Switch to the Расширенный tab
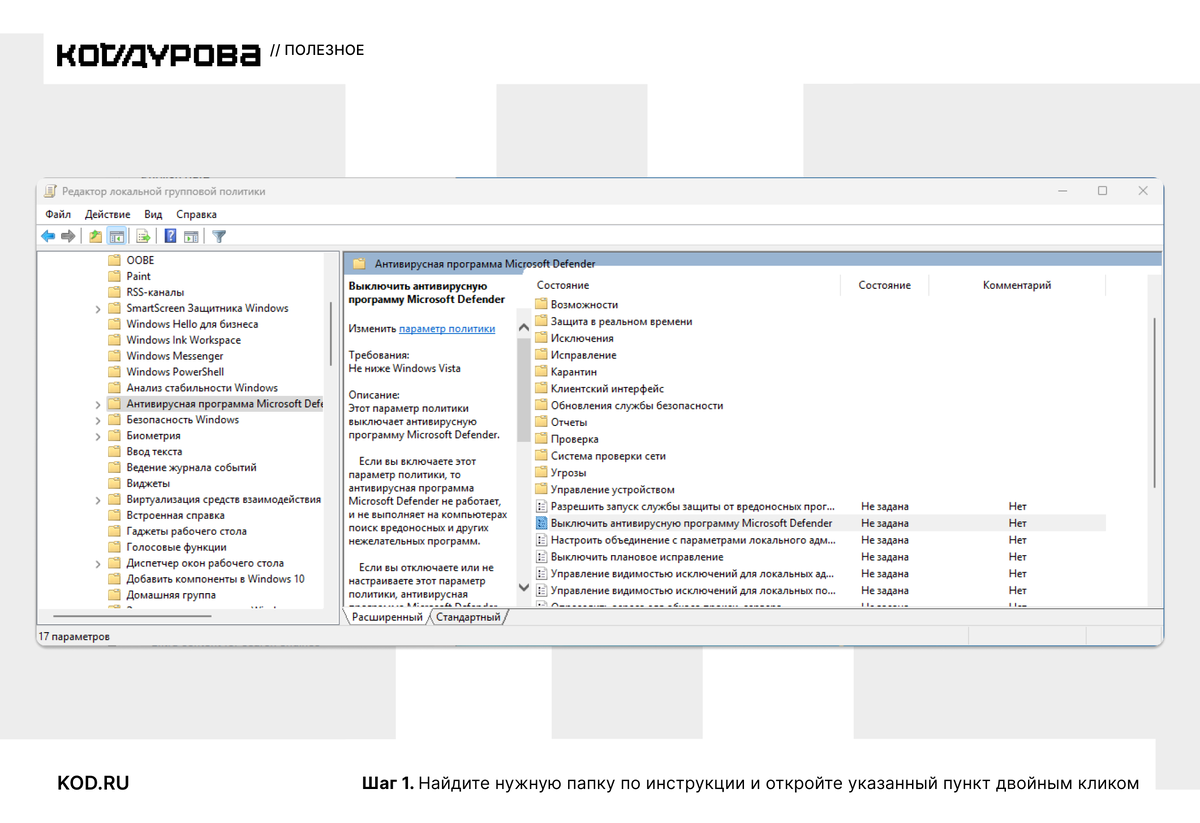This screenshot has width=1200, height=823. pyautogui.click(x=387, y=617)
